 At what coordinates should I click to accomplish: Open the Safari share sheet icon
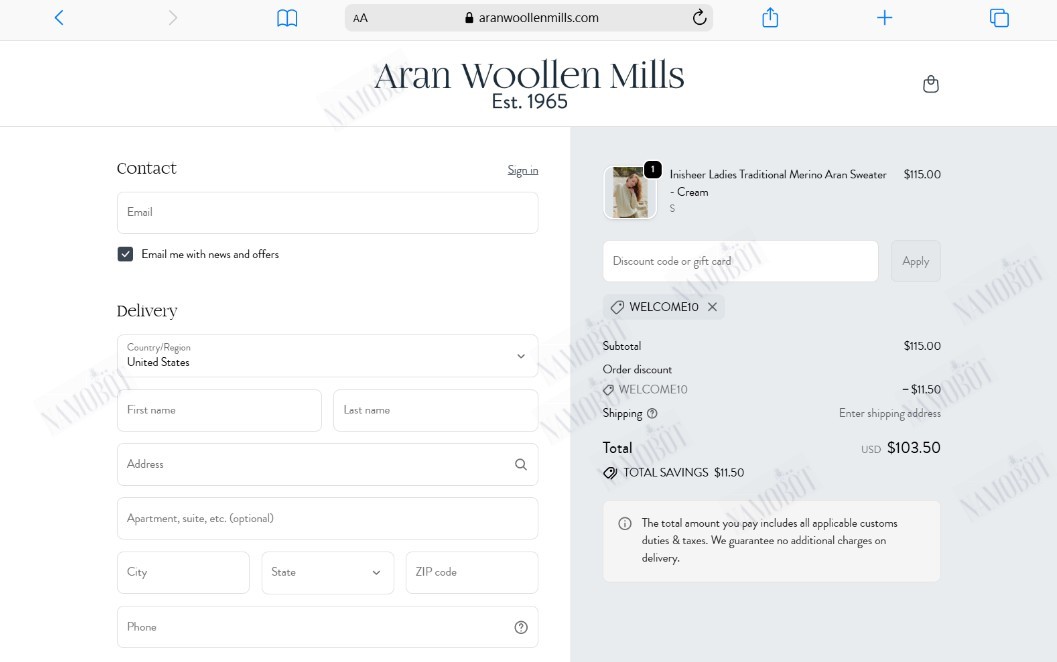pyautogui.click(x=770, y=18)
